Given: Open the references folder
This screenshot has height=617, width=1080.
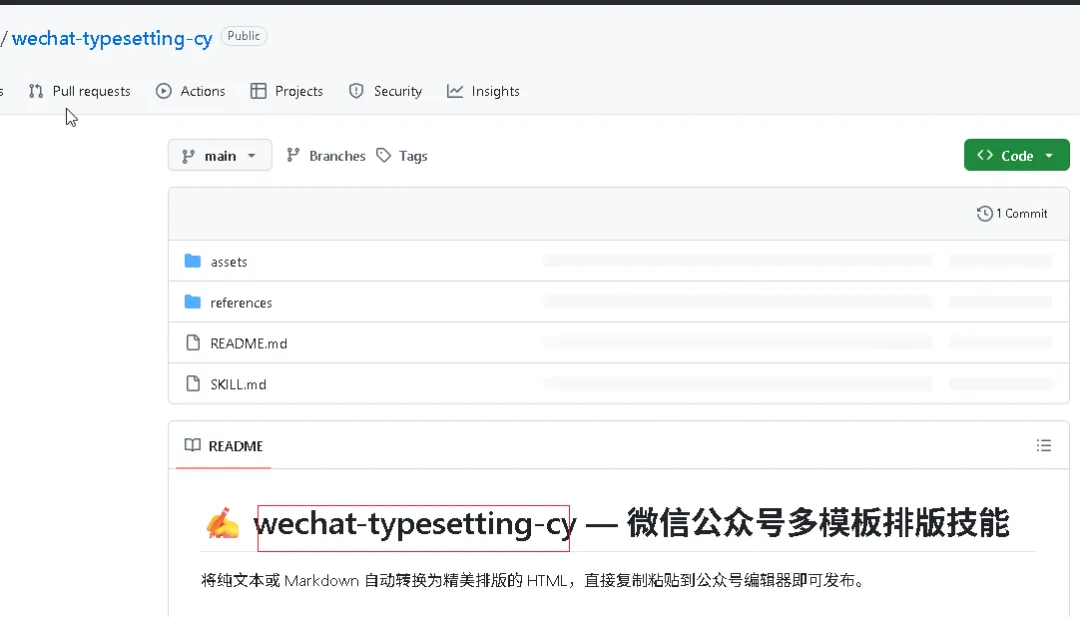Looking at the screenshot, I should click(x=241, y=302).
